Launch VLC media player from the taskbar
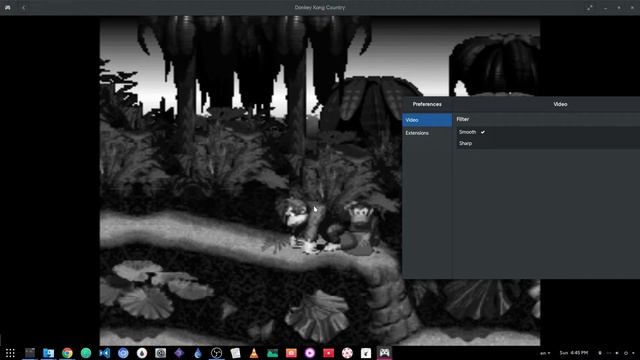The image size is (640, 360). pyautogui.click(x=254, y=353)
